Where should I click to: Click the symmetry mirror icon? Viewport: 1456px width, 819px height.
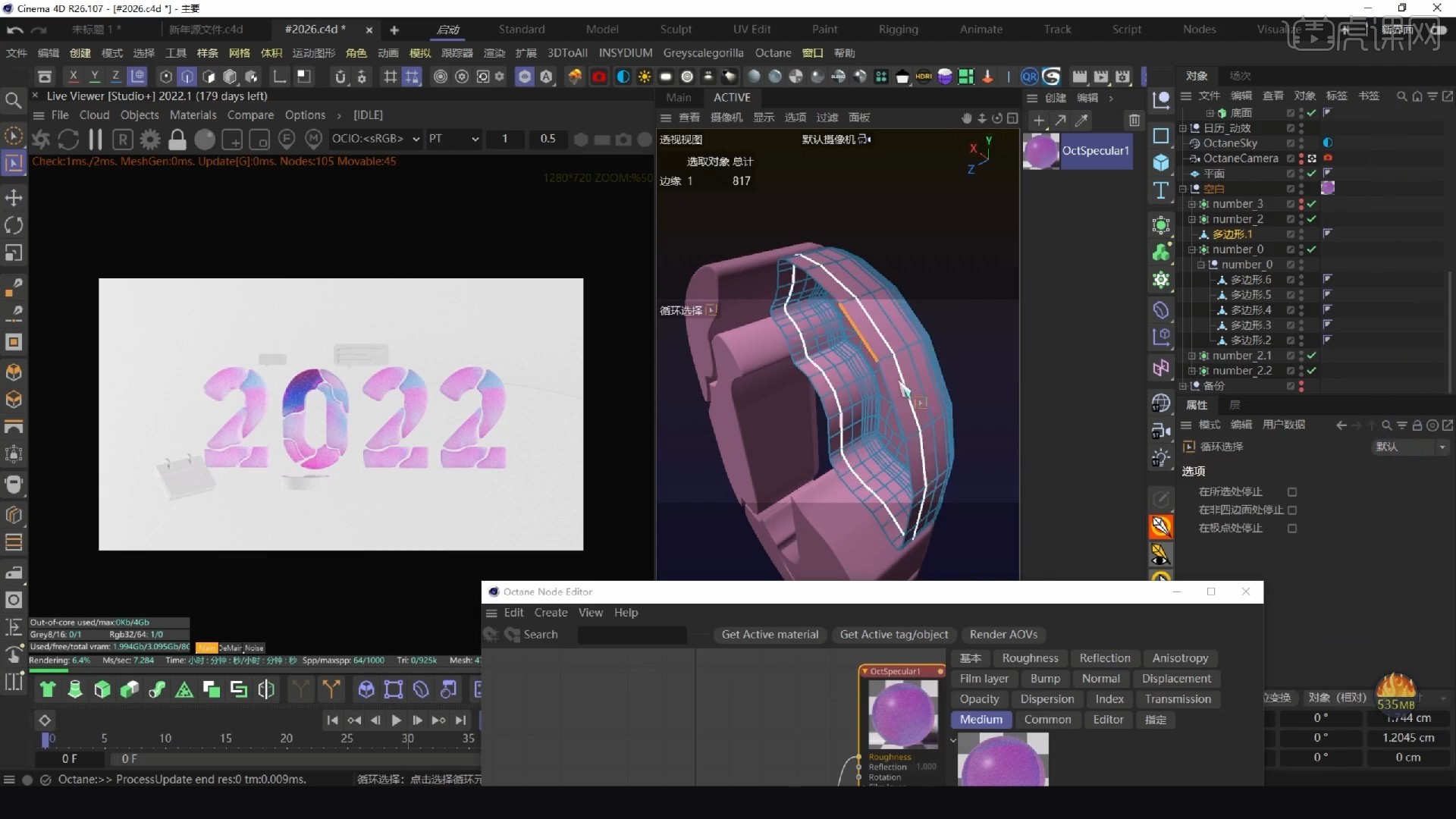(266, 689)
